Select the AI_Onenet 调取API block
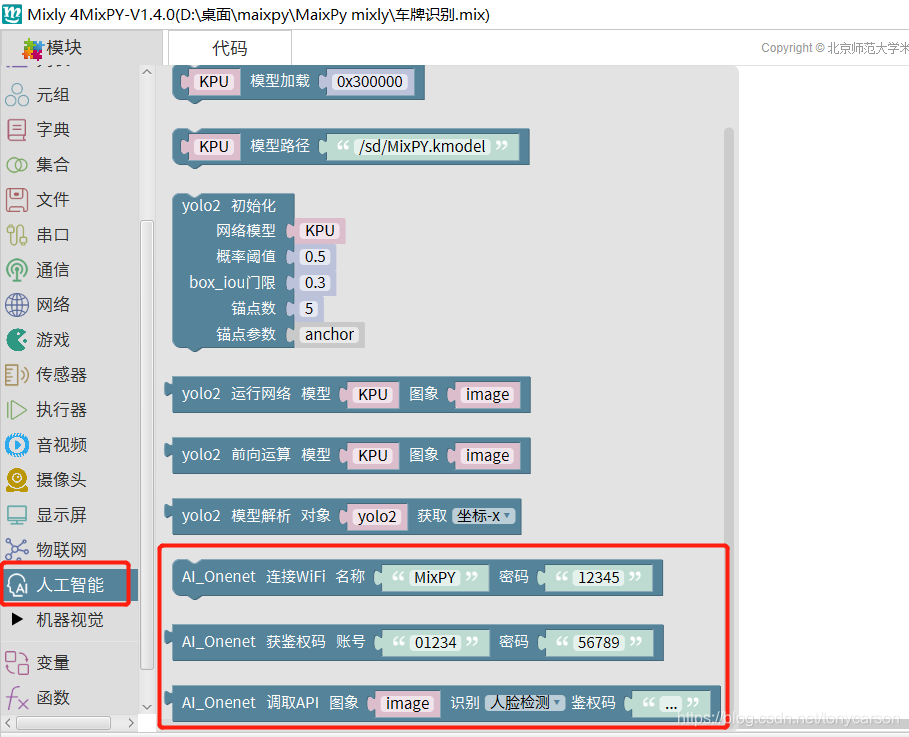909x737 pixels. click(x=443, y=703)
